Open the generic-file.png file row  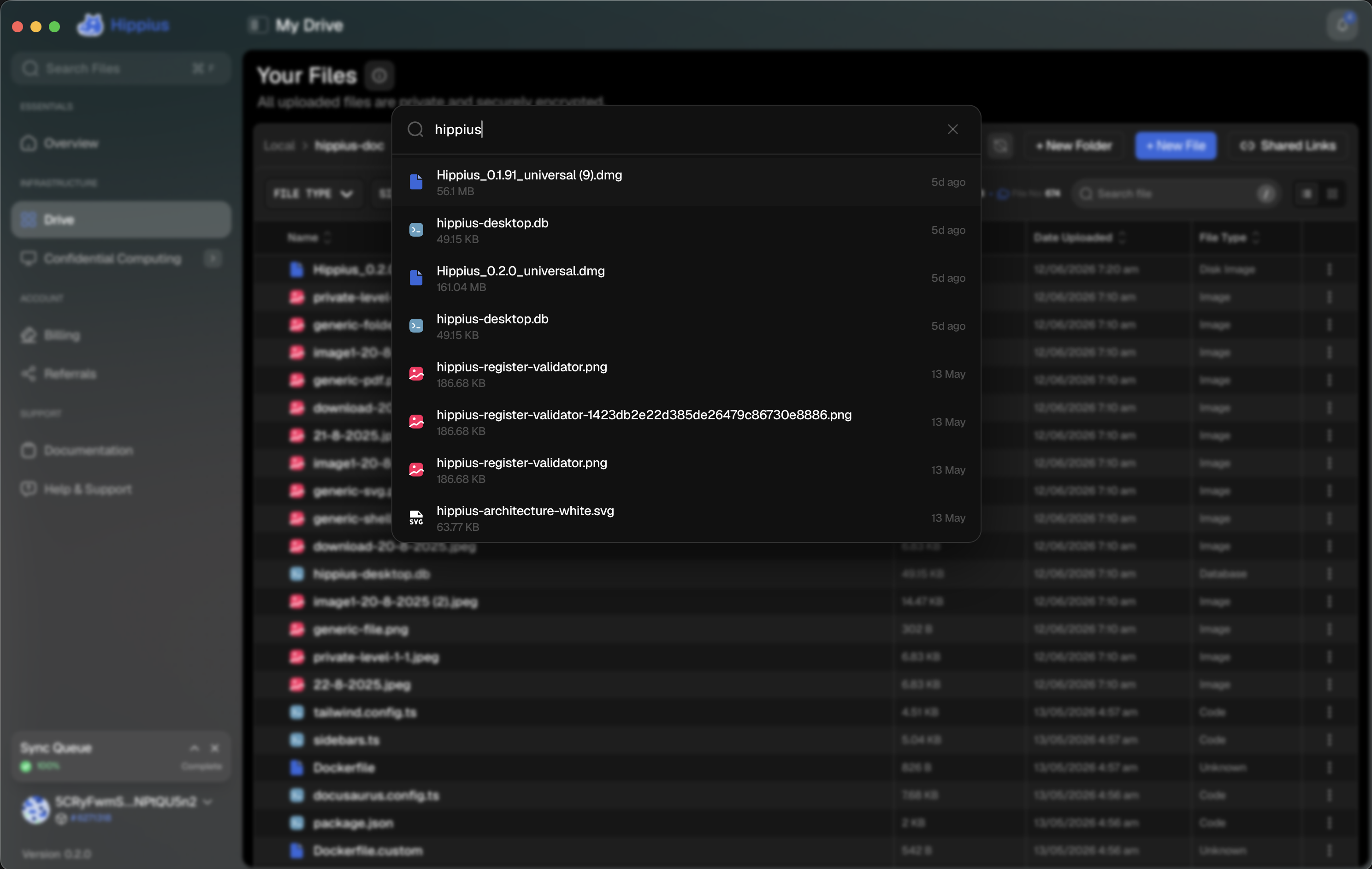[806, 629]
